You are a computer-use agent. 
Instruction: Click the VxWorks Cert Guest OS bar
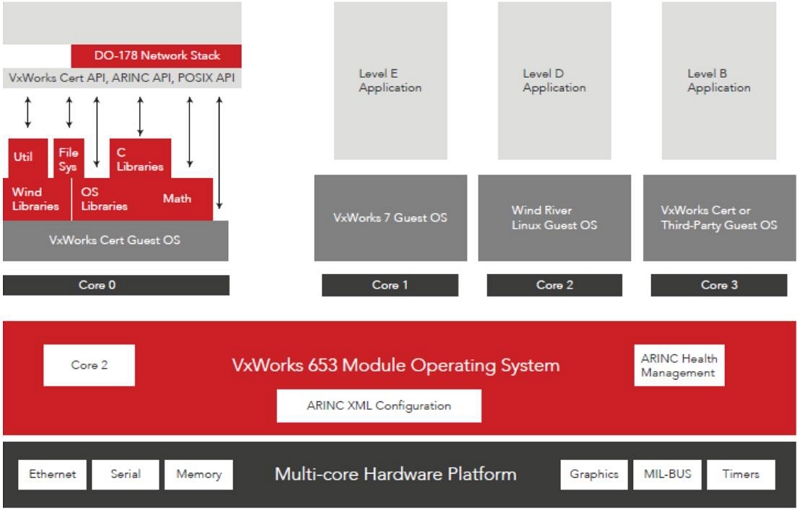(115, 240)
